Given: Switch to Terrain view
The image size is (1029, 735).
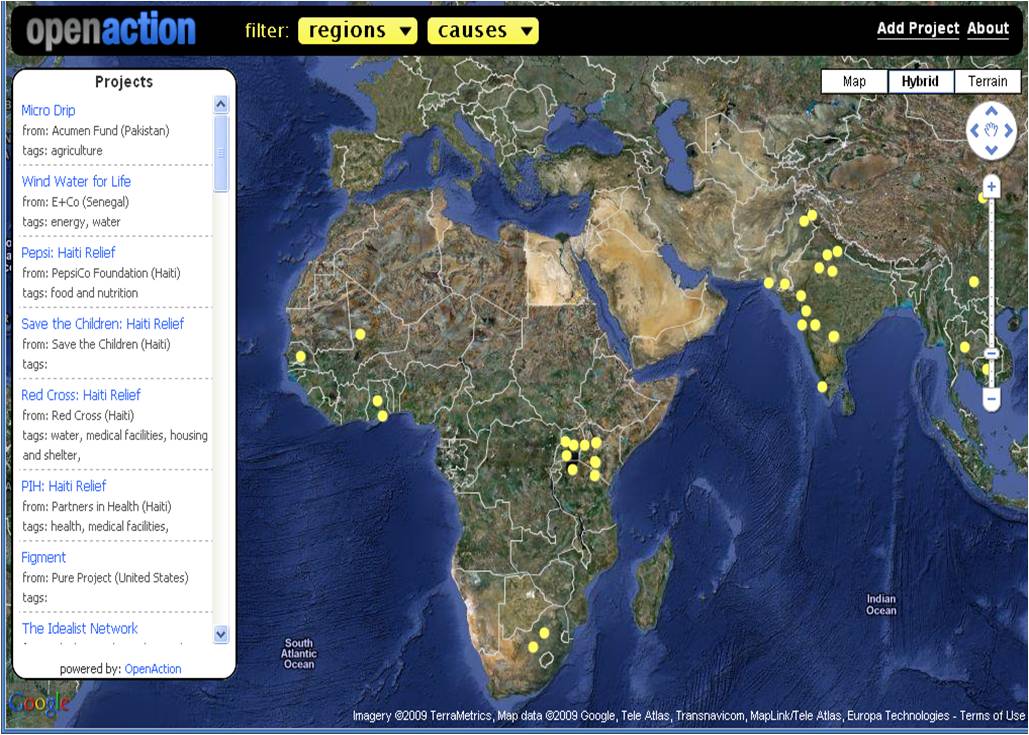Looking at the screenshot, I should 987,81.
